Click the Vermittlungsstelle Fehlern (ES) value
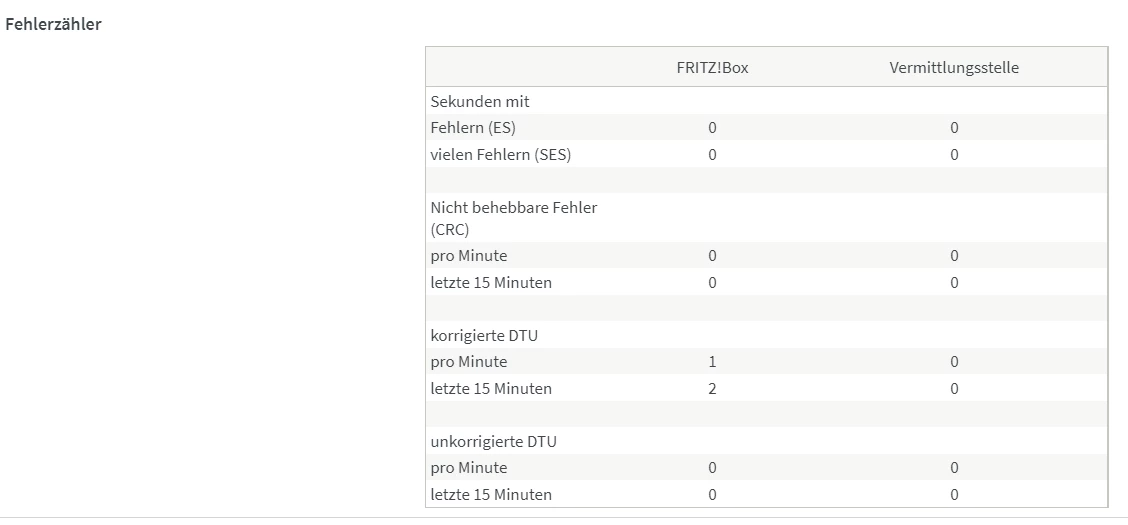This screenshot has width=1128, height=525. click(954, 128)
